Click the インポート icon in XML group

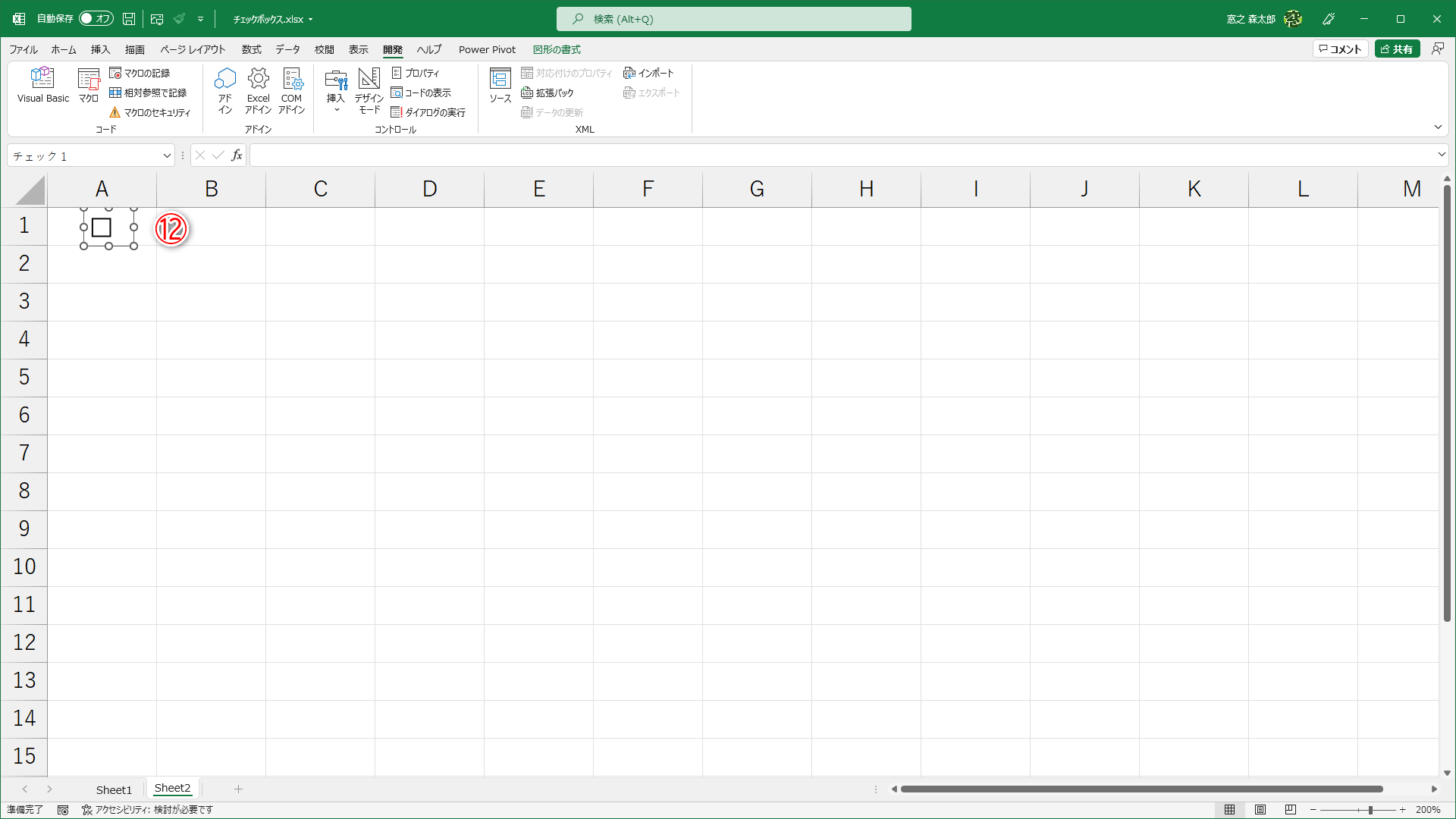[x=648, y=73]
